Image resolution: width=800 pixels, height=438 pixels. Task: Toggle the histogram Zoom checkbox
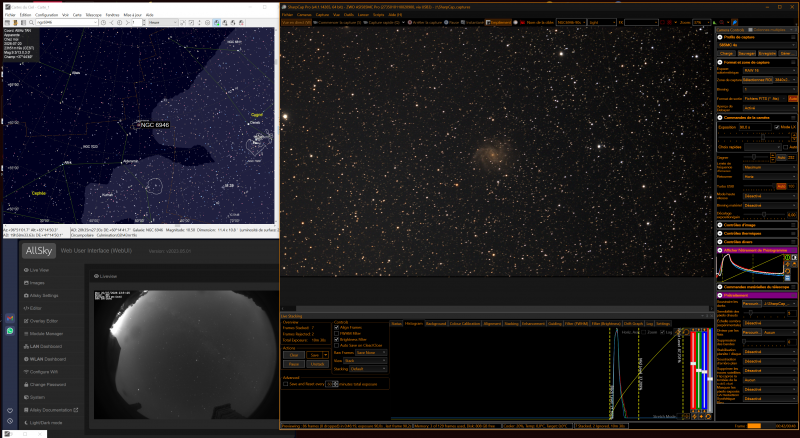644,332
